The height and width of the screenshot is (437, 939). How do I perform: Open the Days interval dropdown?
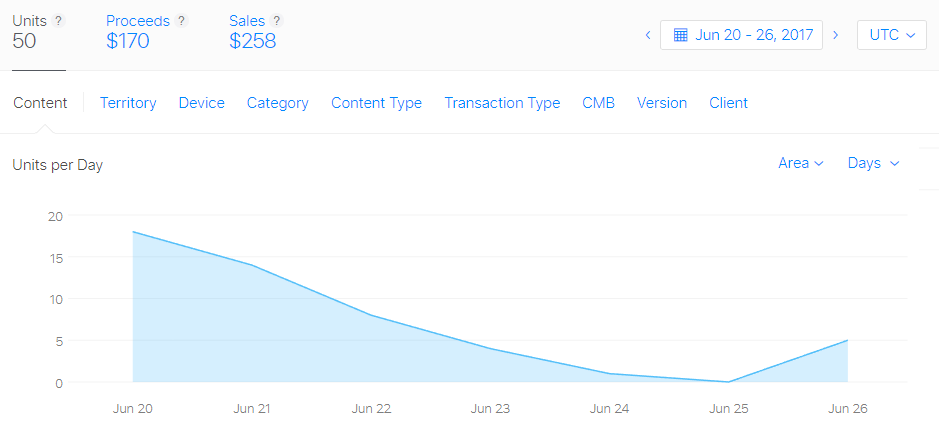tap(873, 163)
